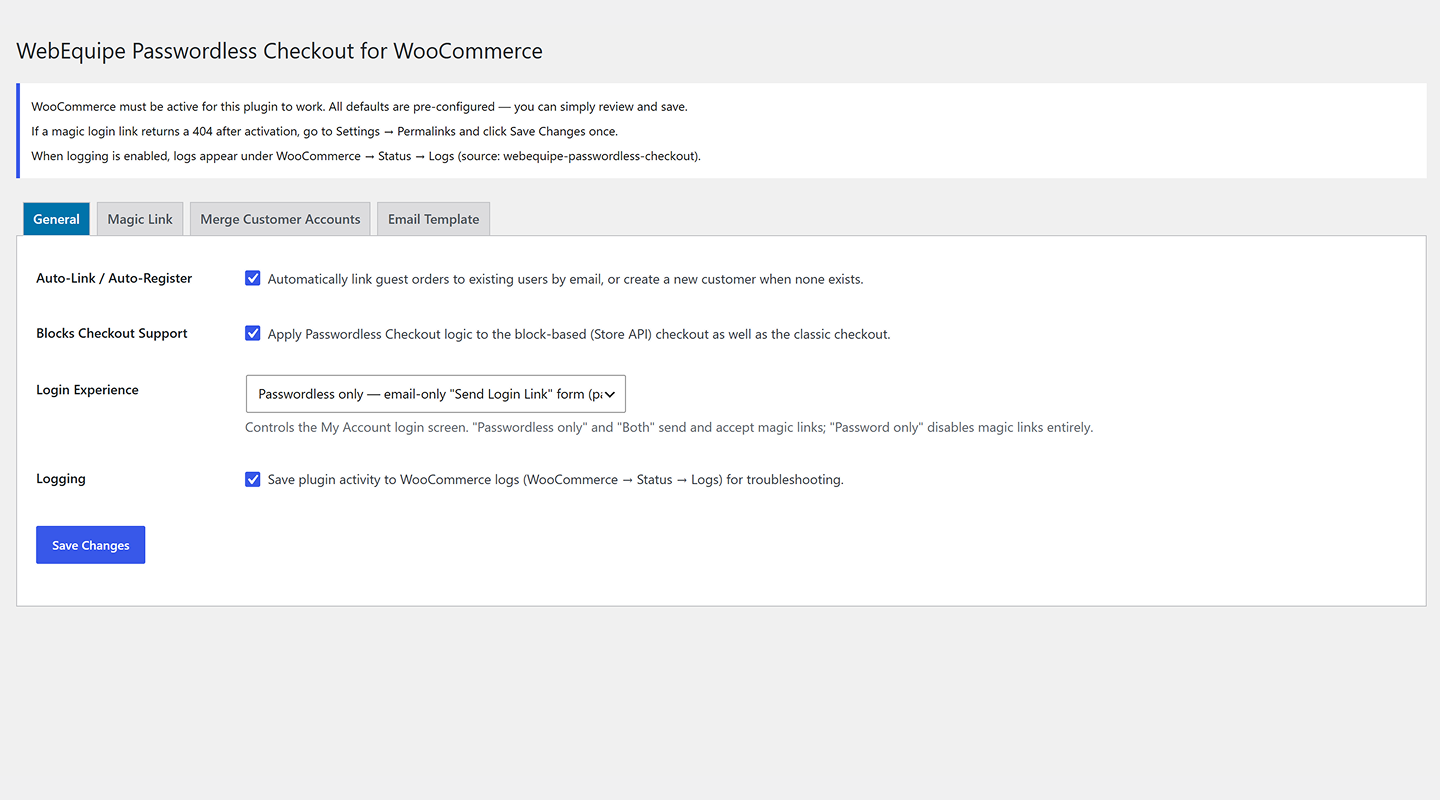Toggle the Blocks Checkout Support checkbox
1440x800 pixels.
(x=253, y=333)
